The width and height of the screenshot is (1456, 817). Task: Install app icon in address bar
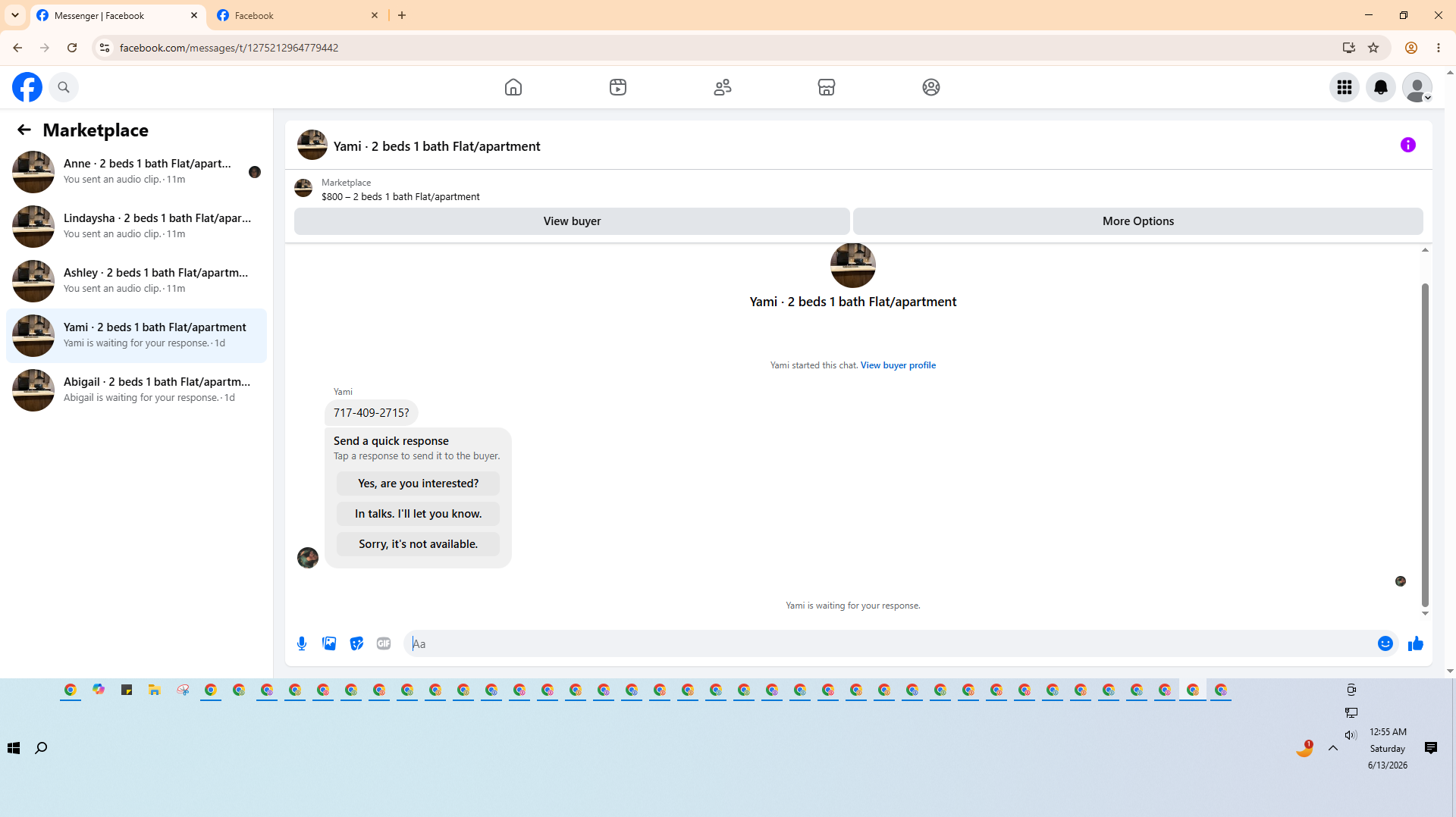point(1349,48)
